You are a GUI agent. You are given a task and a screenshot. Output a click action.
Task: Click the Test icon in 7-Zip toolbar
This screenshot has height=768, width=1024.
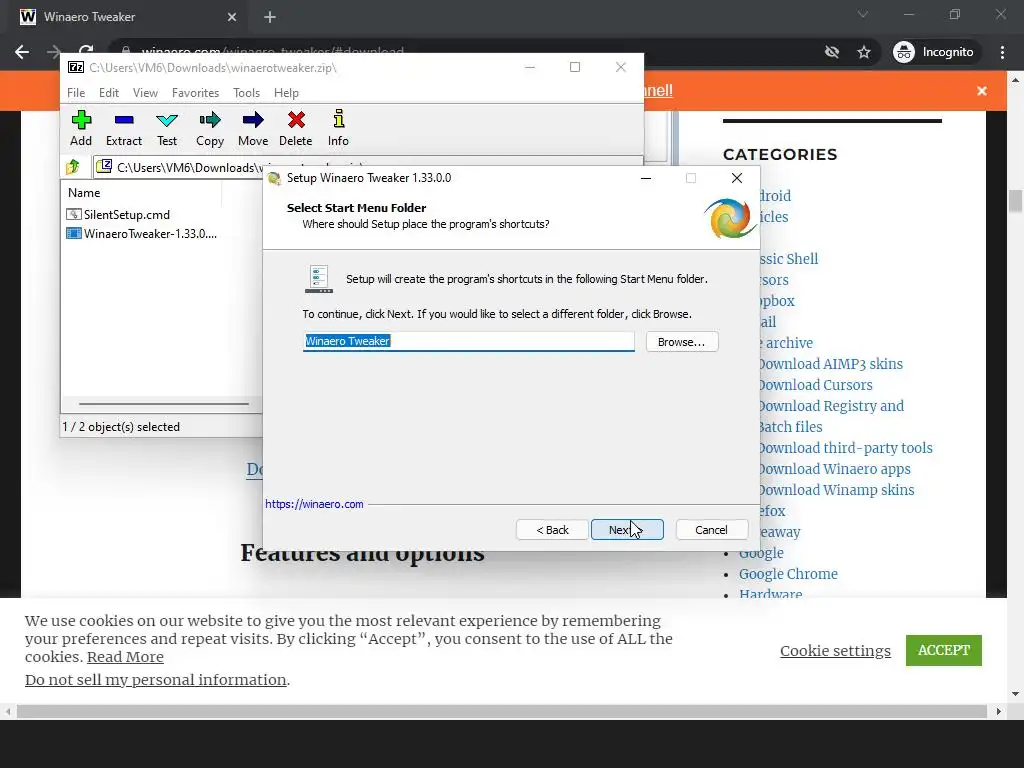pos(167,129)
